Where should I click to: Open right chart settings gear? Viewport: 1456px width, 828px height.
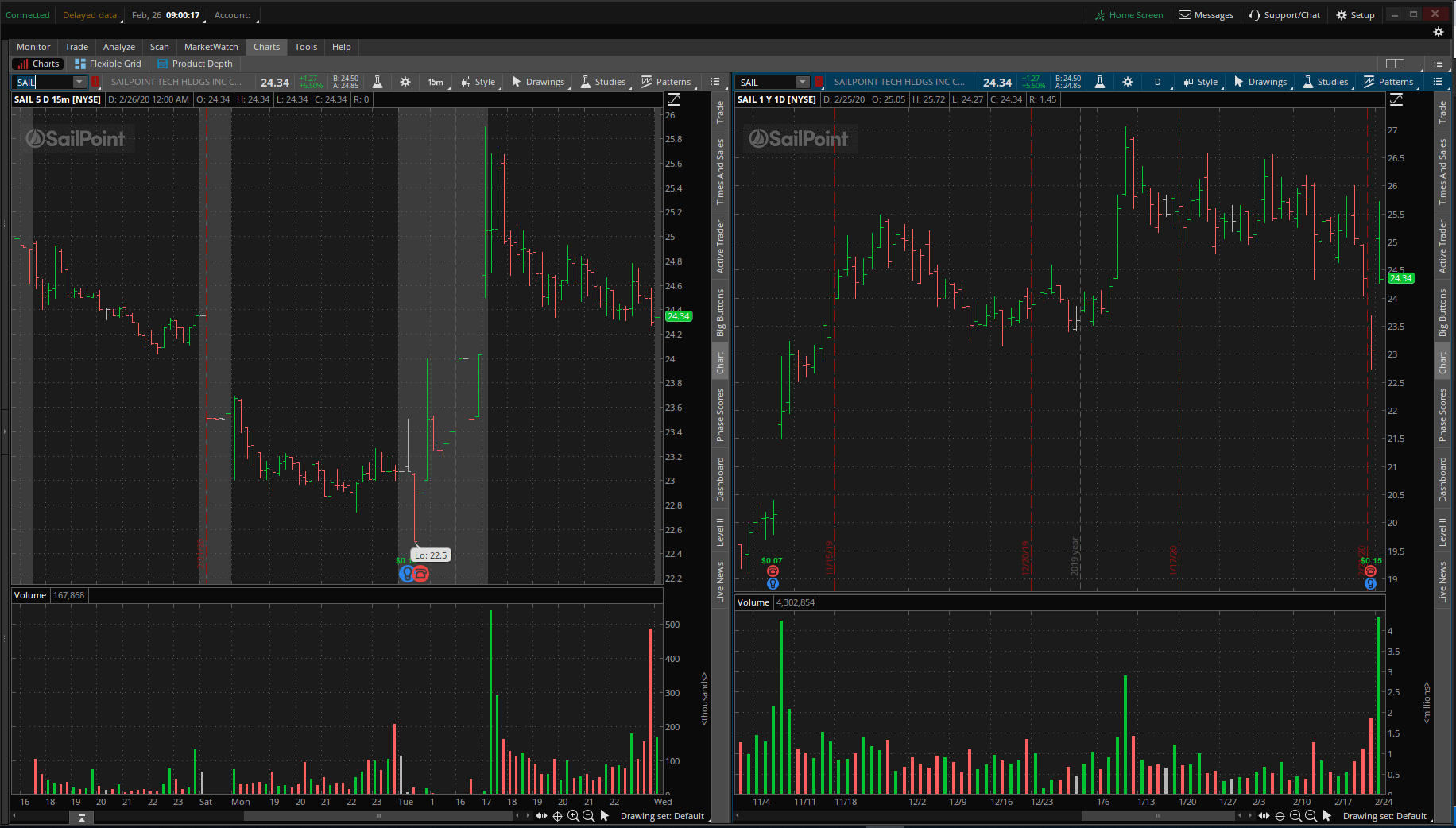pyautogui.click(x=1128, y=82)
